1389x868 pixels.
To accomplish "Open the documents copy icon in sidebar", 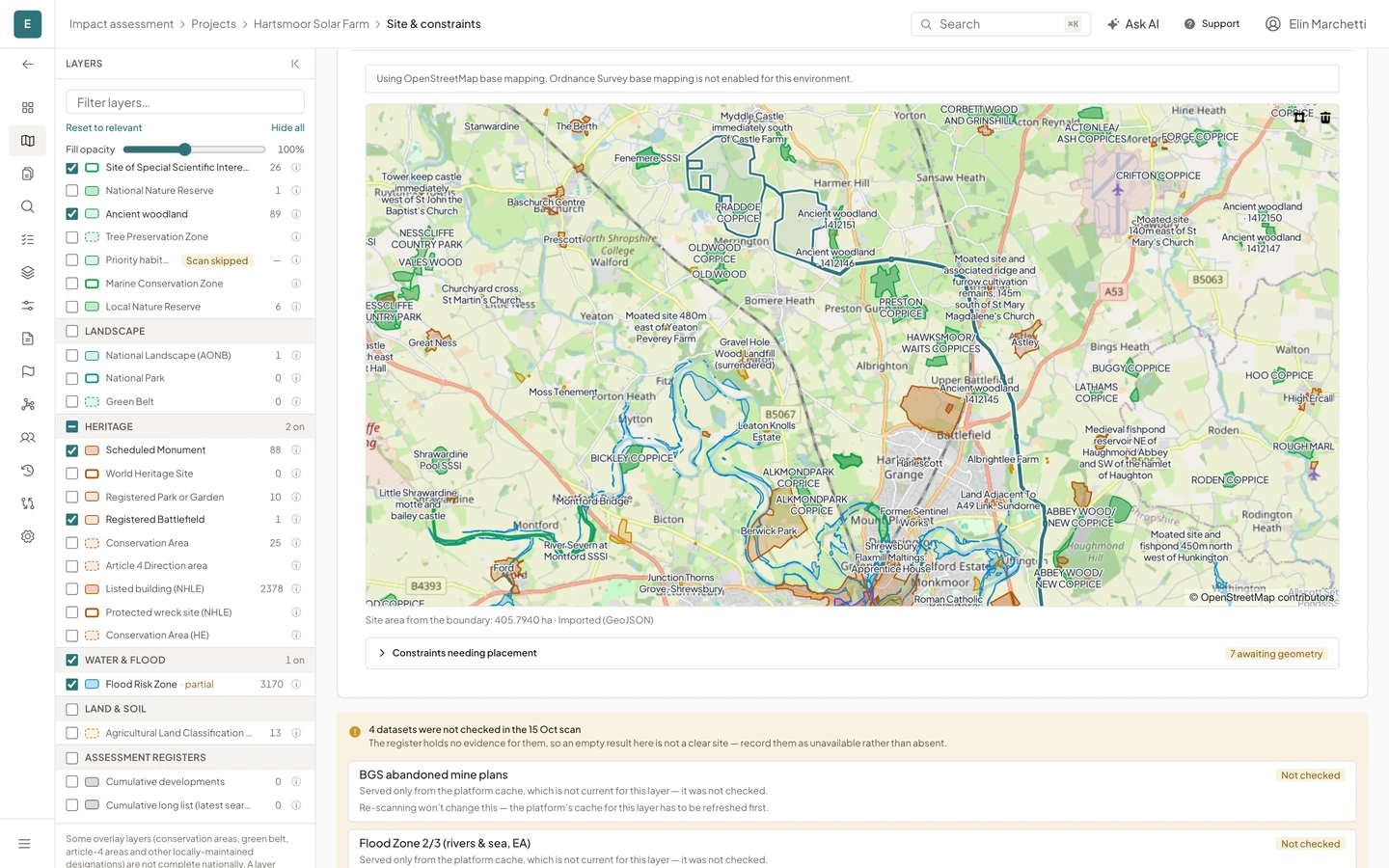I will (x=28, y=174).
